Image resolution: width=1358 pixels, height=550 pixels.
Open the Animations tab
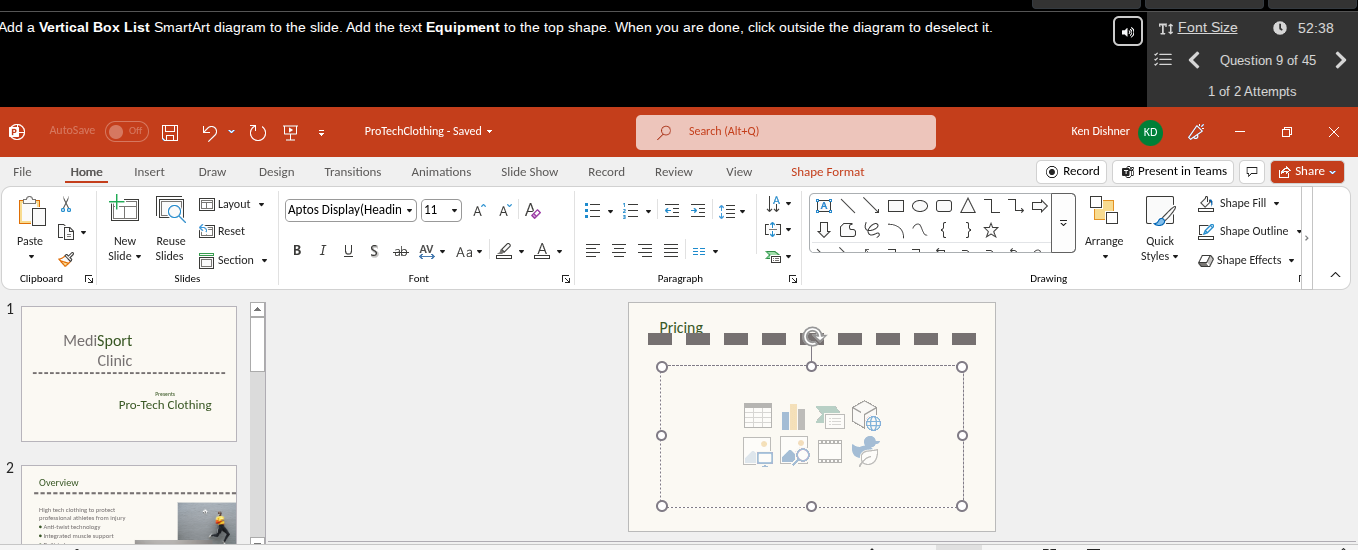441,172
